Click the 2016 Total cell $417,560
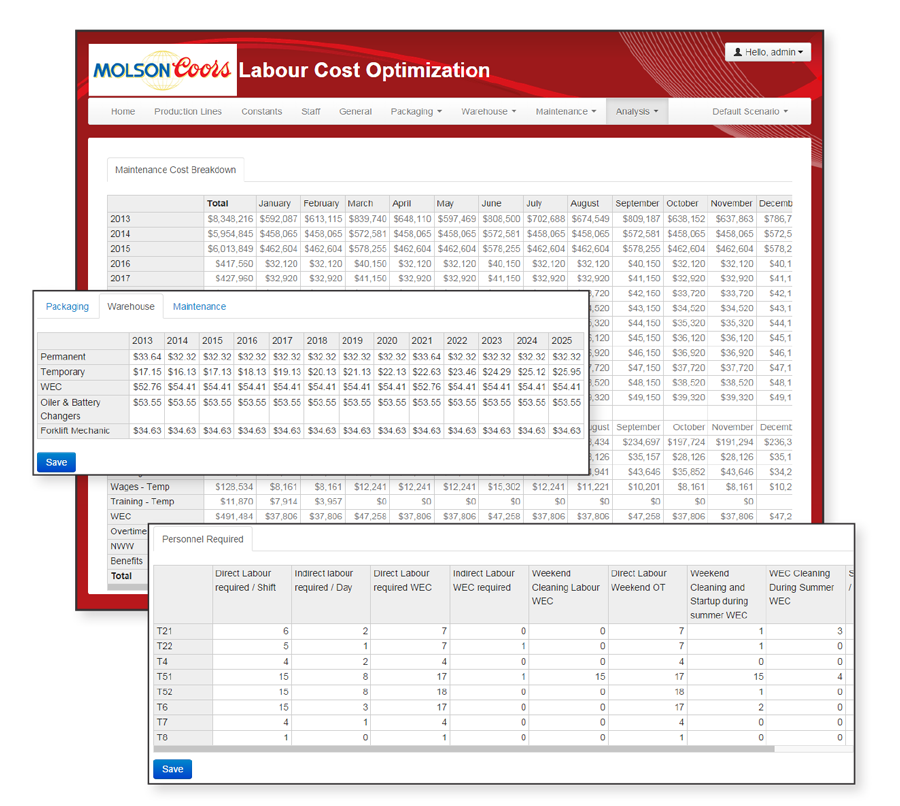900x806 pixels. (230, 264)
